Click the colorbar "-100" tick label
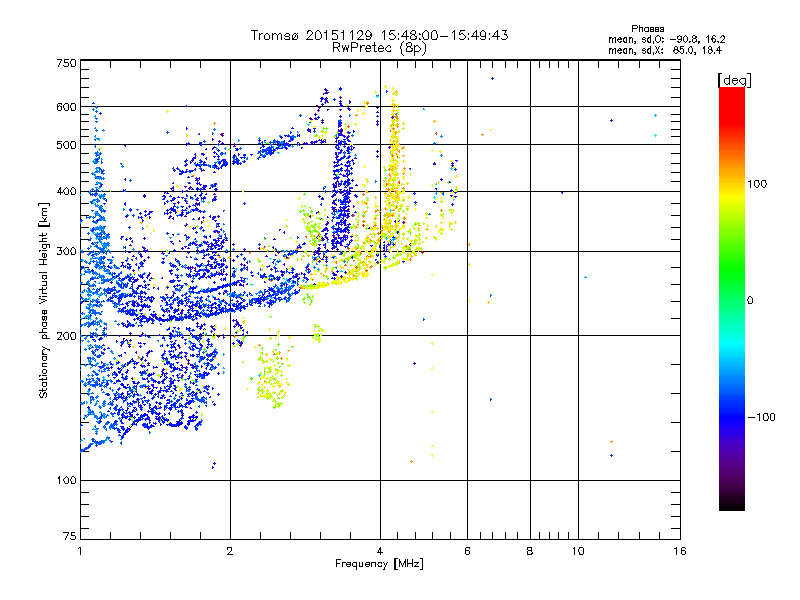 [761, 417]
